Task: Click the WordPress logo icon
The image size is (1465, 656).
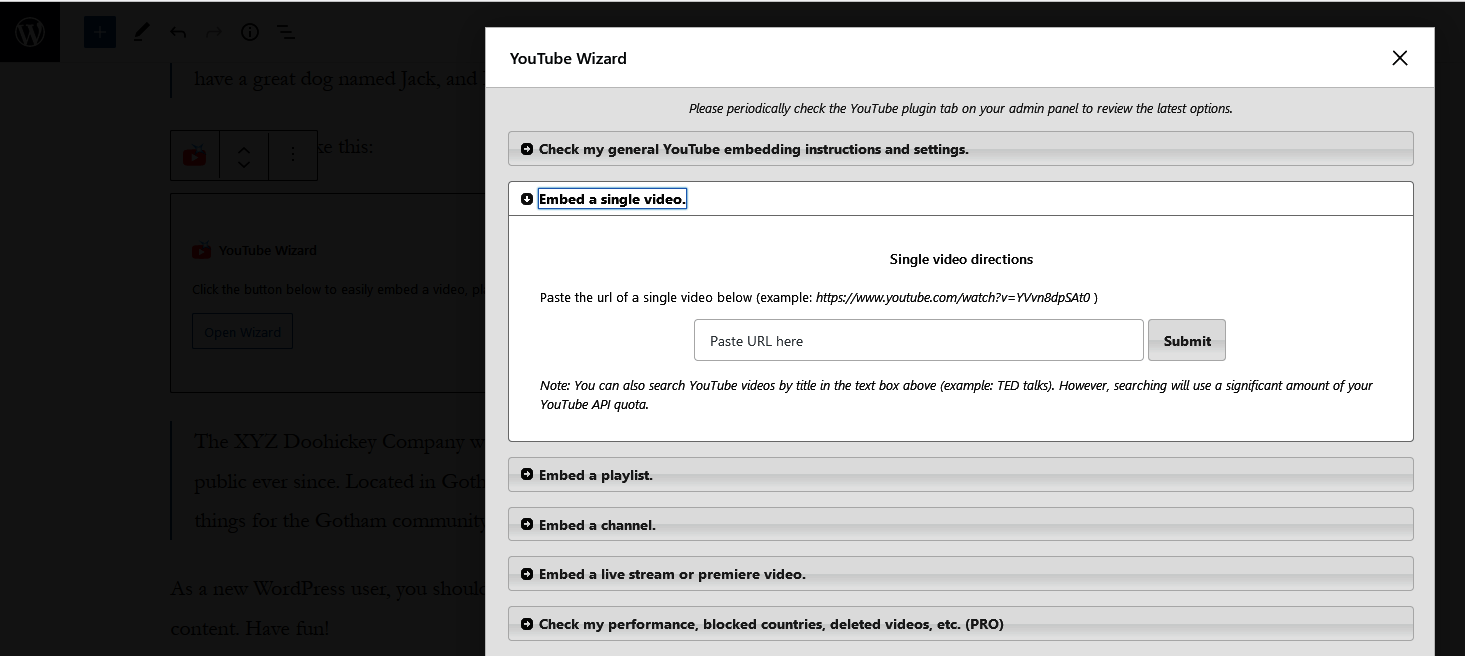Action: [x=30, y=31]
